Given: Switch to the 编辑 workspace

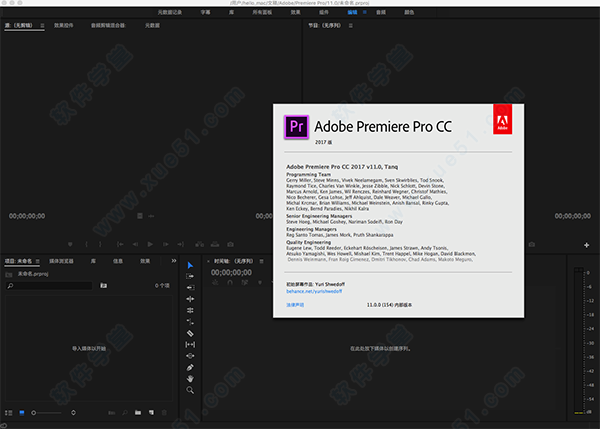Looking at the screenshot, I should pyautogui.click(x=352, y=12).
